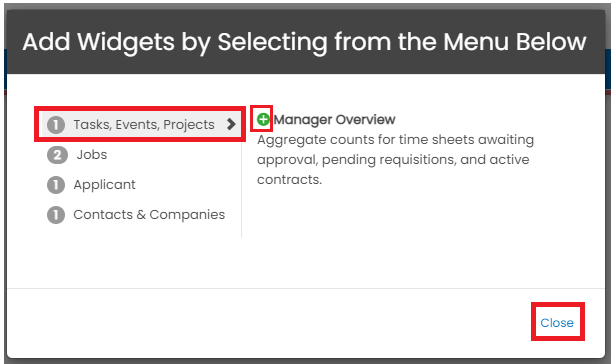Click the number 2 badge next to Jobs

57,155
